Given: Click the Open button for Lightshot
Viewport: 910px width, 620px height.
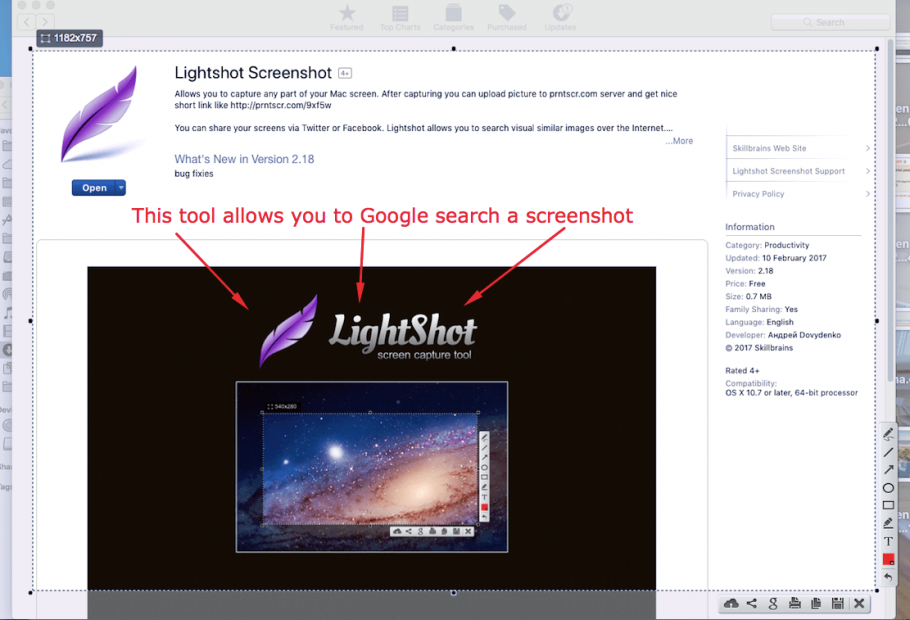Looking at the screenshot, I should click(94, 188).
